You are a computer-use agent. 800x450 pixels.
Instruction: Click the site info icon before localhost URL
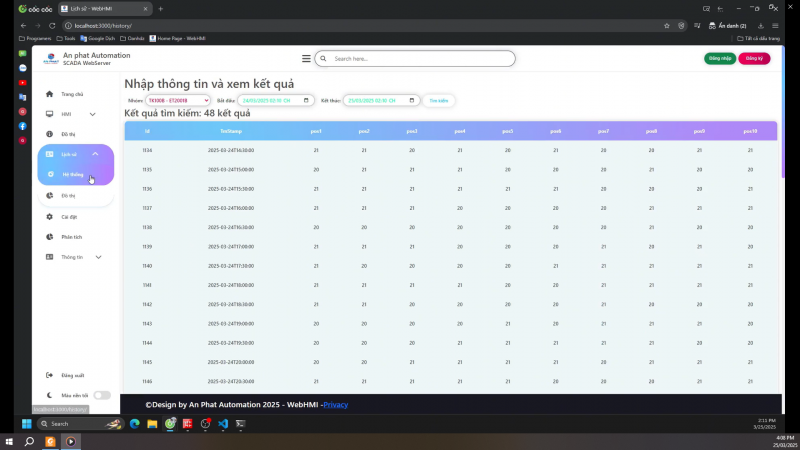[x=68, y=26]
